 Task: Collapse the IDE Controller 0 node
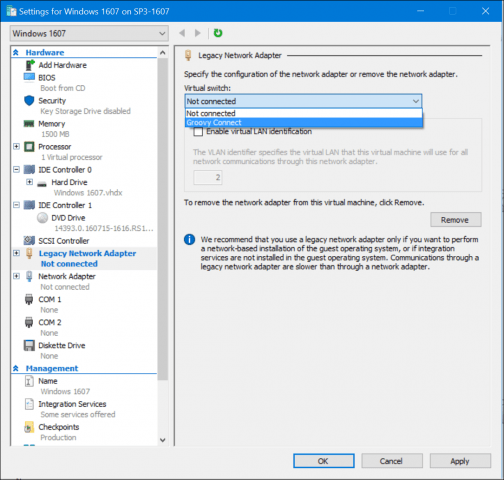[x=16, y=170]
